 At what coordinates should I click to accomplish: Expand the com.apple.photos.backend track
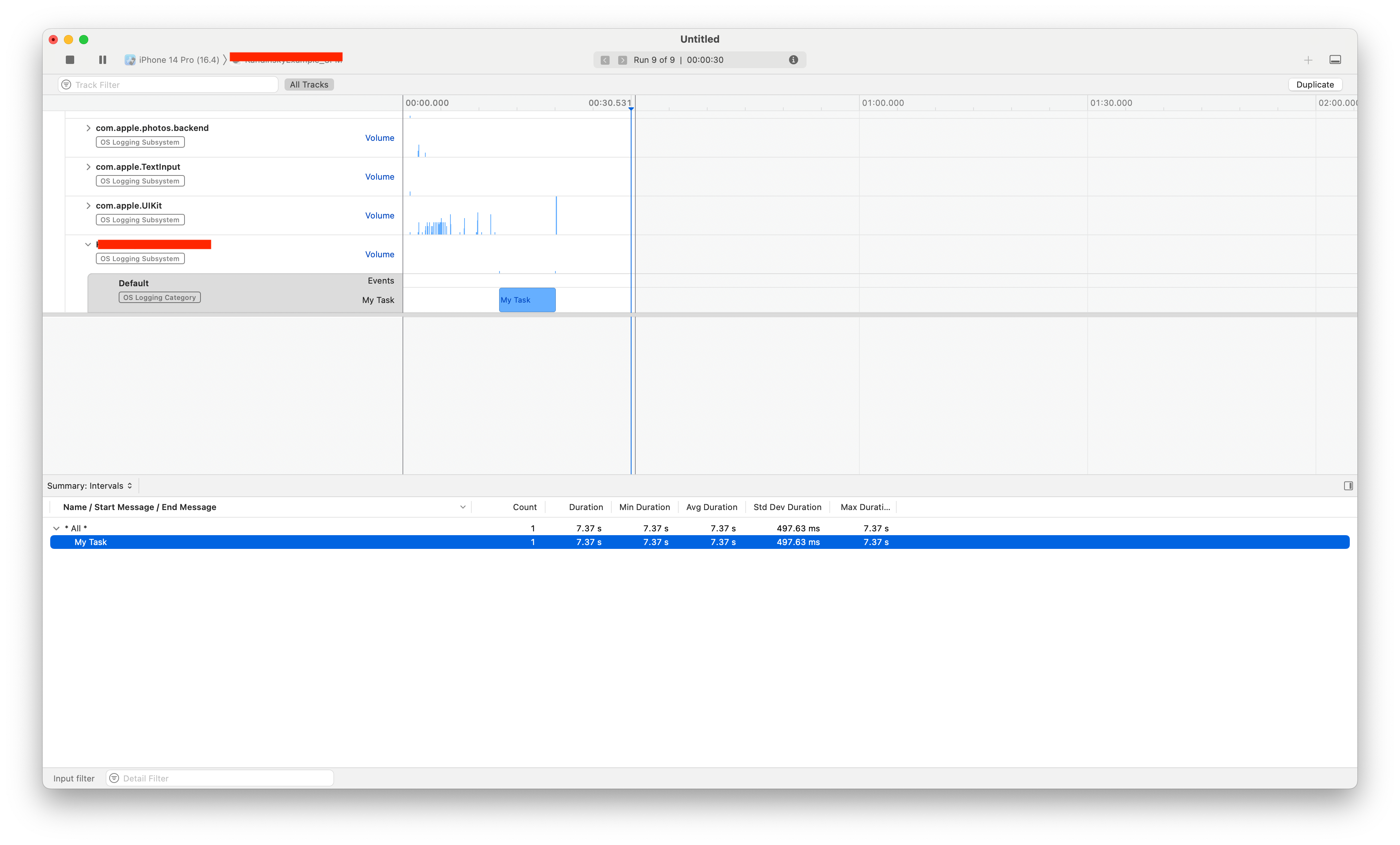click(88, 128)
